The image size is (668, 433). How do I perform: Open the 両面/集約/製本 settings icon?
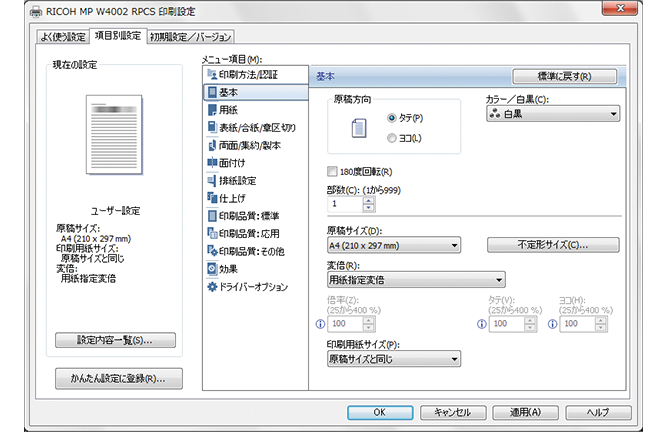pyautogui.click(x=211, y=145)
